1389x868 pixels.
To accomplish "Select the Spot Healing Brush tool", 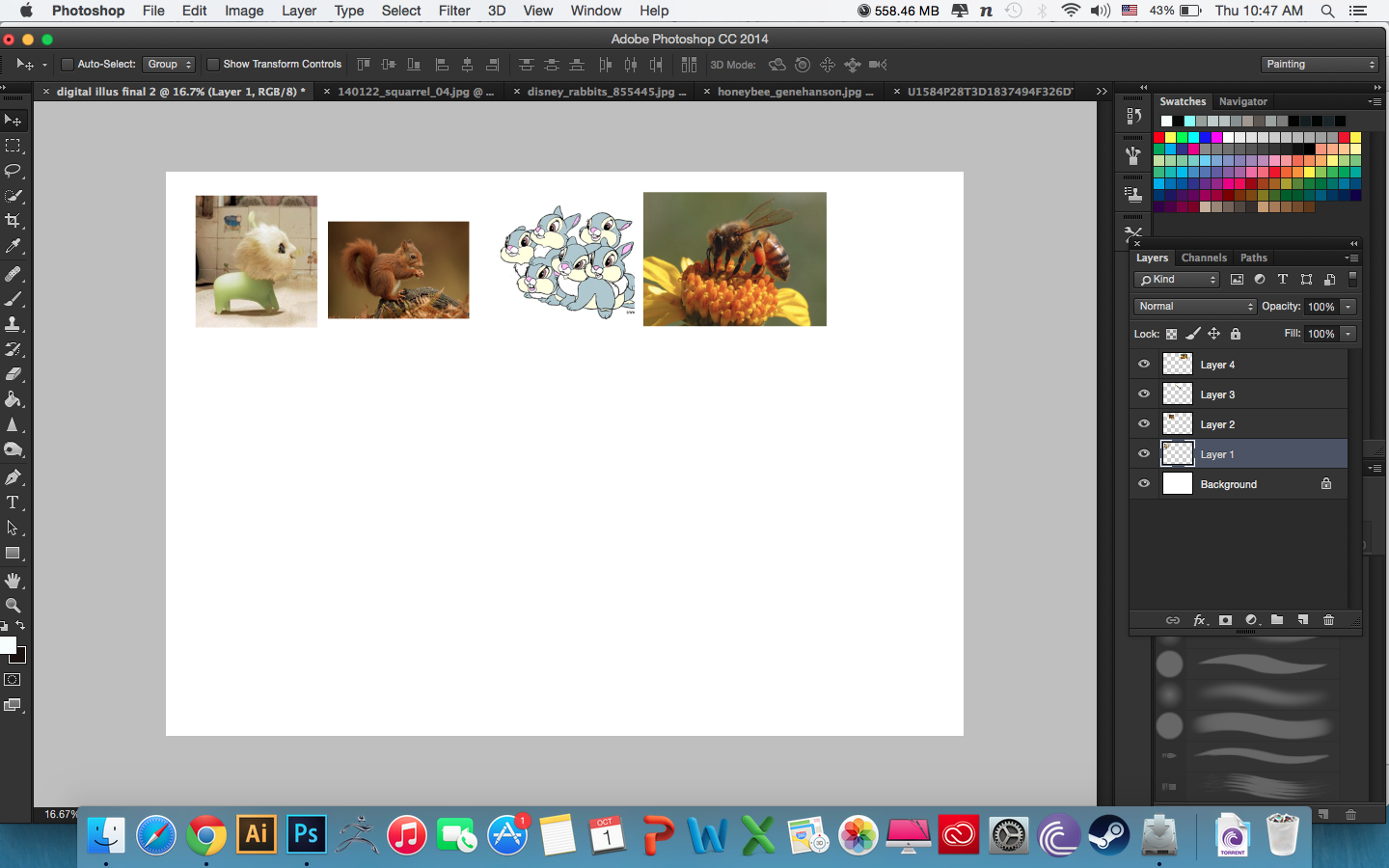I will (14, 275).
